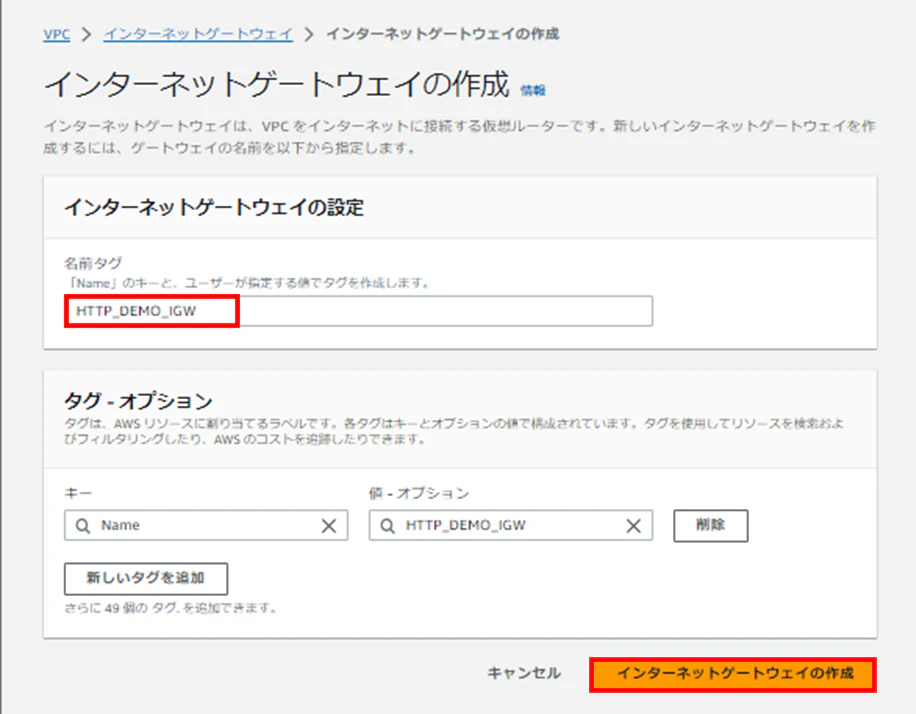
Task: Open the 情報 info link
Action: [533, 90]
